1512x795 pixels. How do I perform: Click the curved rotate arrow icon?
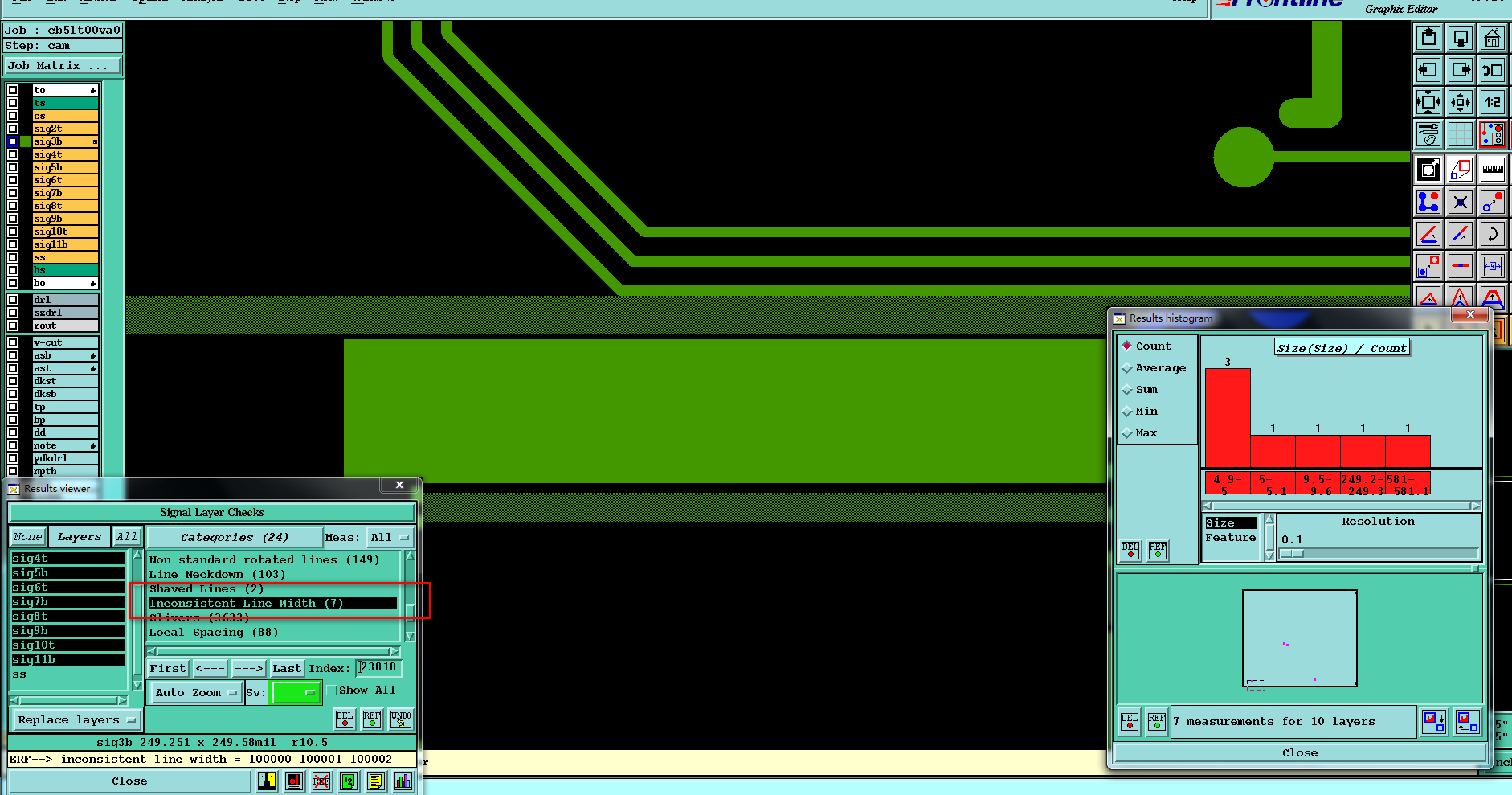click(x=1493, y=234)
